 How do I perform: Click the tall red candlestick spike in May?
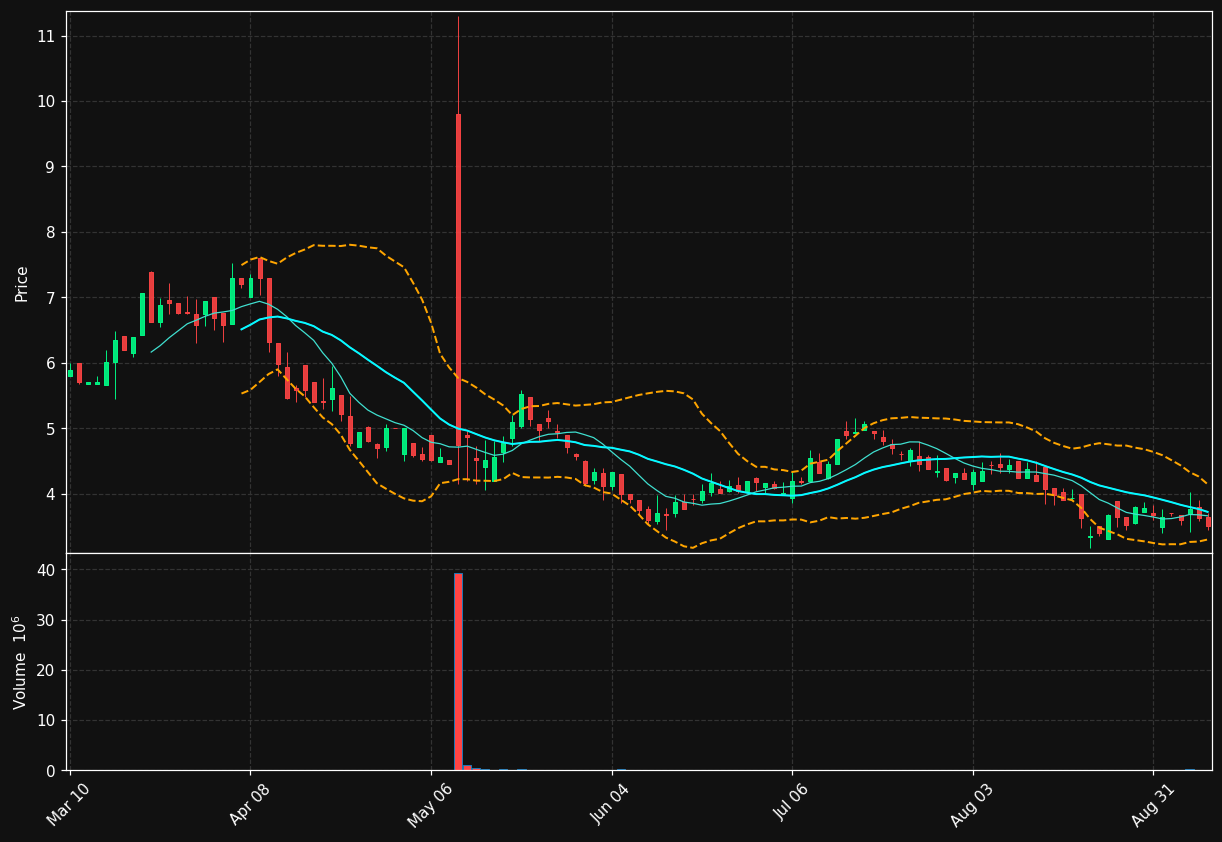click(x=458, y=280)
